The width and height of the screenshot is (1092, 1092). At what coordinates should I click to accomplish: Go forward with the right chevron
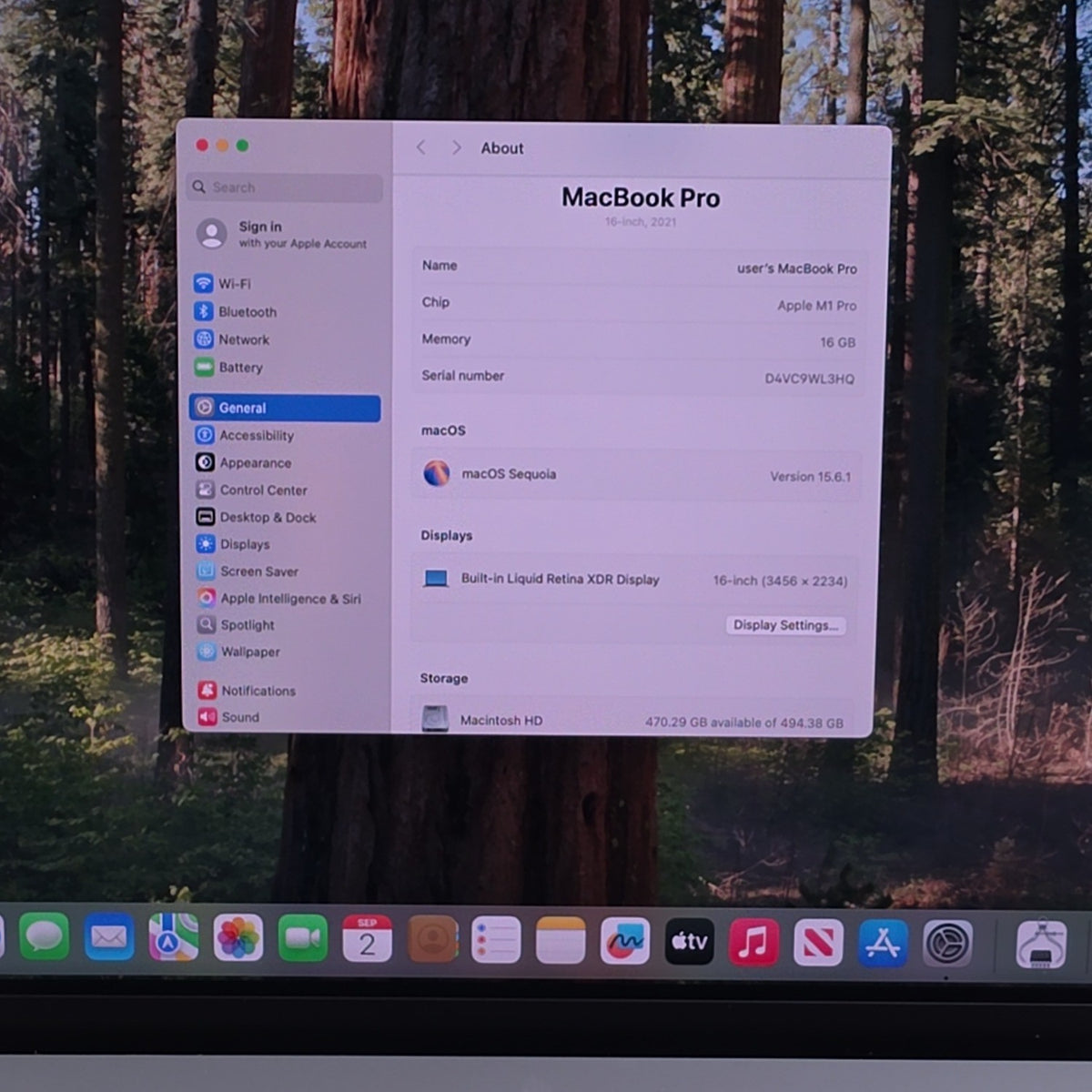click(x=456, y=147)
